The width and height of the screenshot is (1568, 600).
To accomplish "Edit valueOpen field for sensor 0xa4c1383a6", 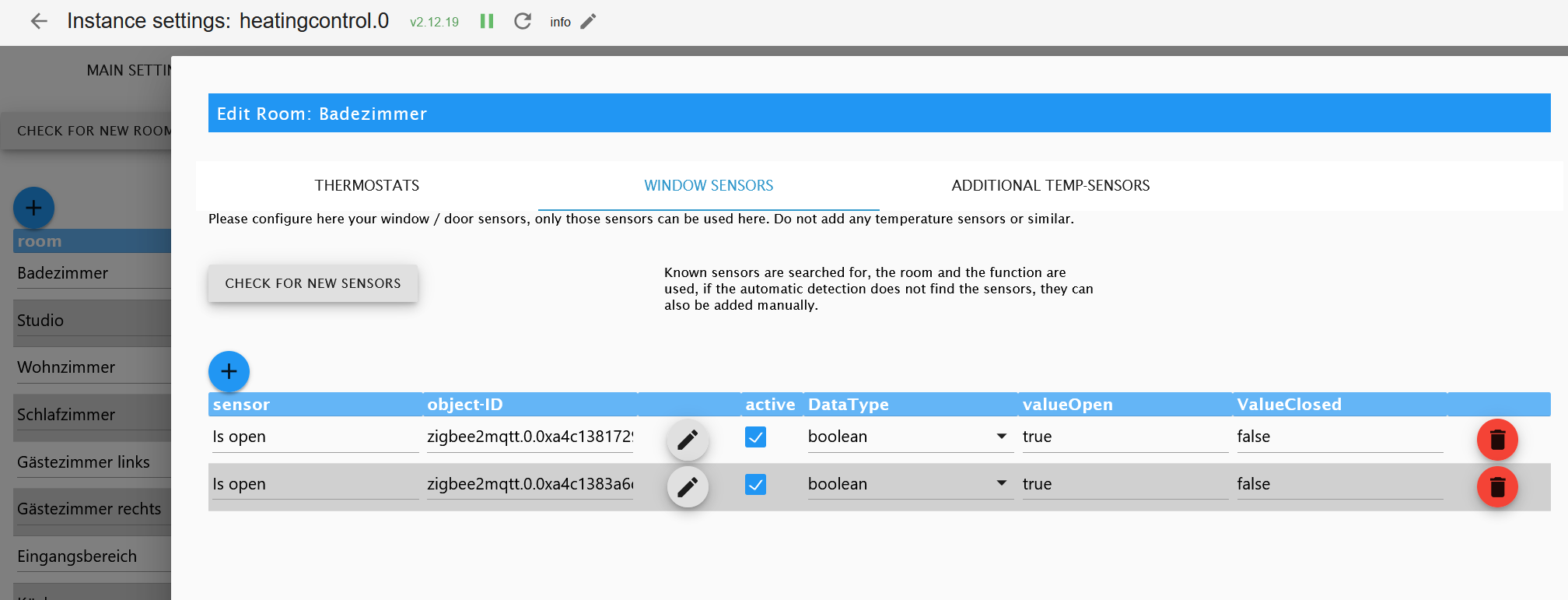I will (x=1125, y=484).
